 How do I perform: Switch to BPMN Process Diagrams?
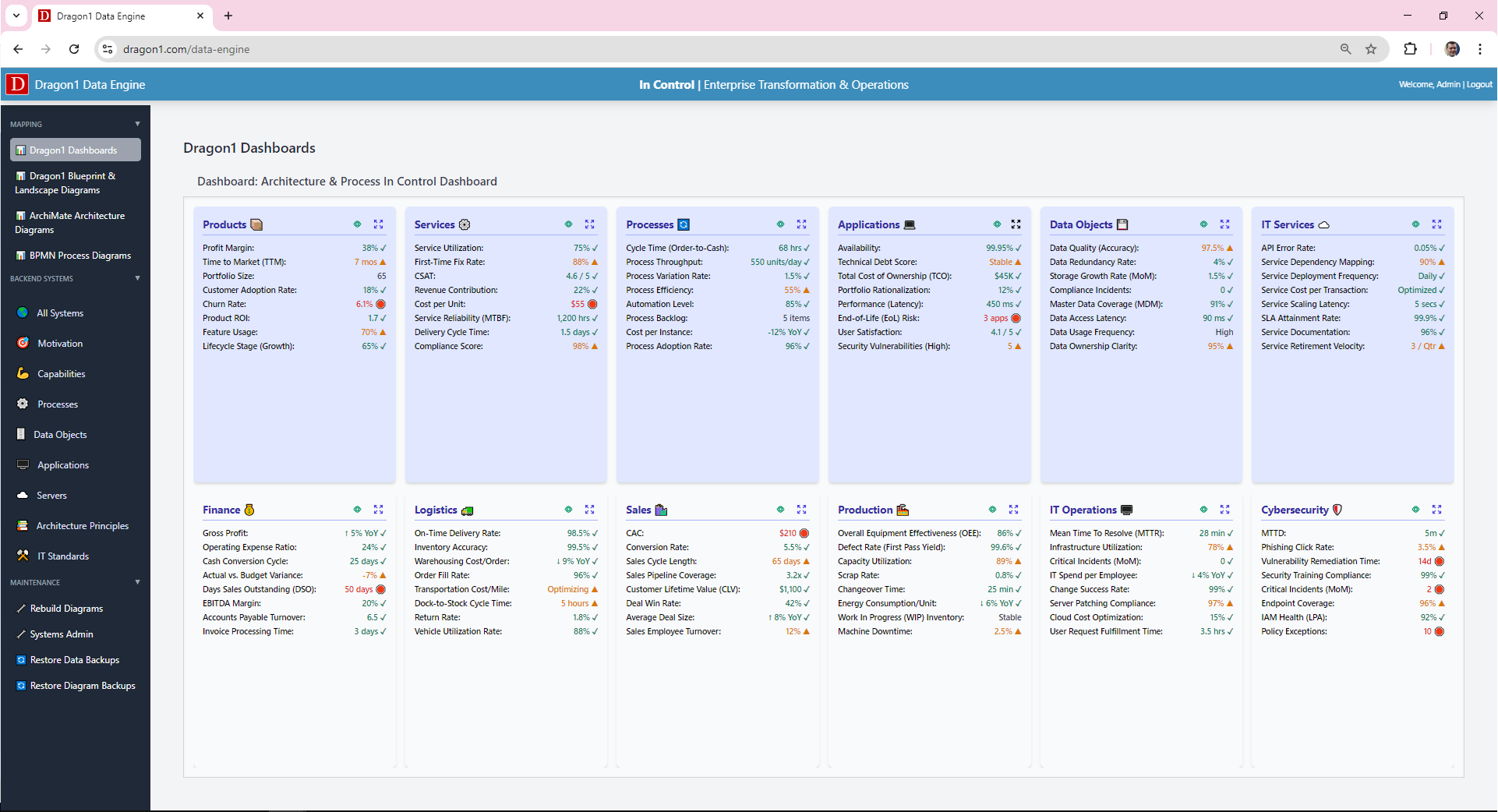tap(75, 255)
